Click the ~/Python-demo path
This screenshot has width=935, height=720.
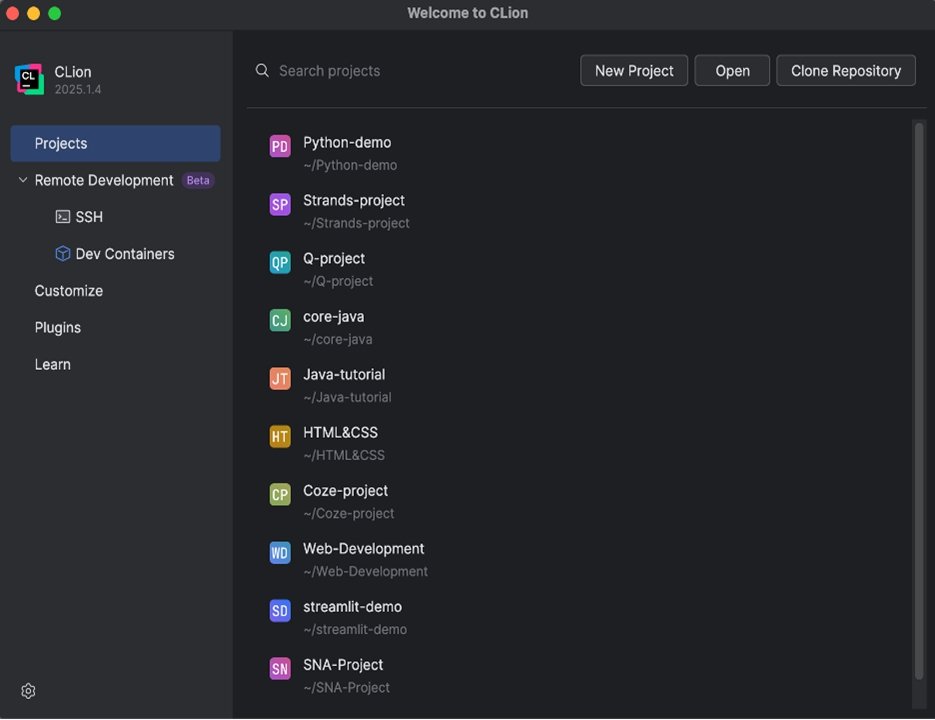click(x=350, y=165)
